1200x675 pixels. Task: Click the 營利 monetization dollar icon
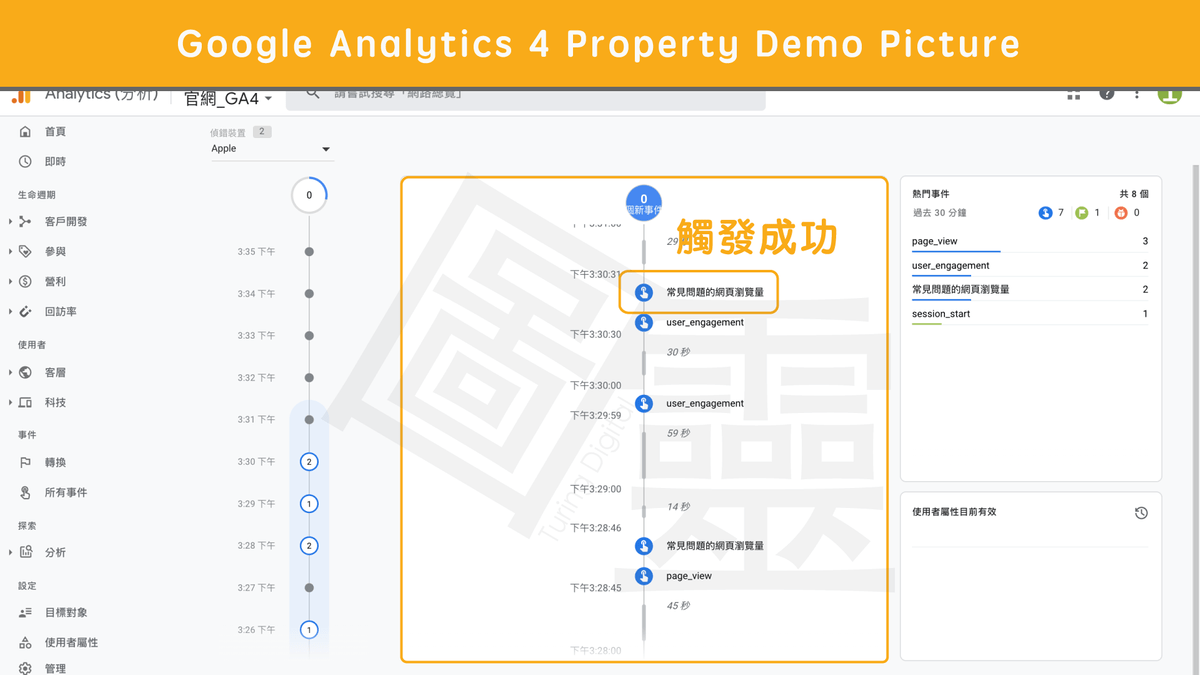click(x=25, y=282)
